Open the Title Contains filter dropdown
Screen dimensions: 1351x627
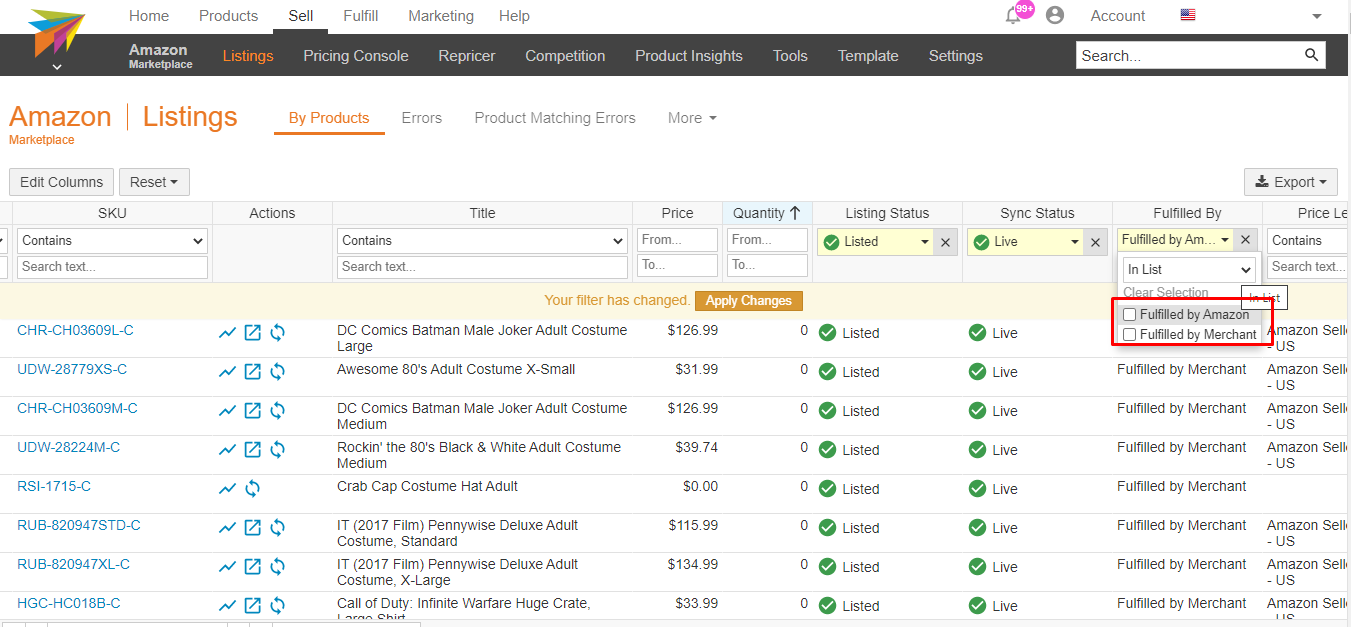(484, 241)
